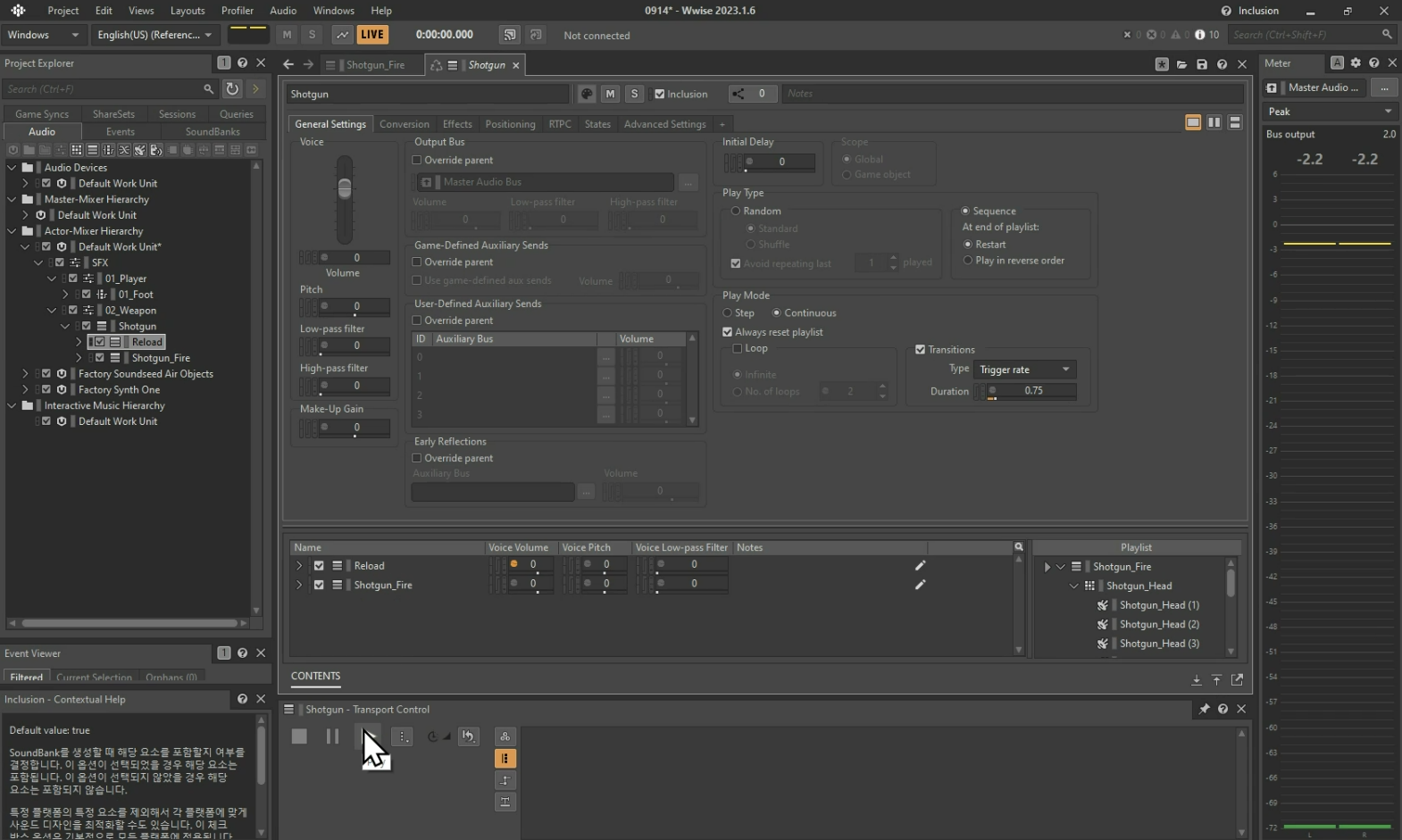The height and width of the screenshot is (840, 1402).
Task: Click the Project Explorer search magnifier icon
Action: tap(208, 89)
